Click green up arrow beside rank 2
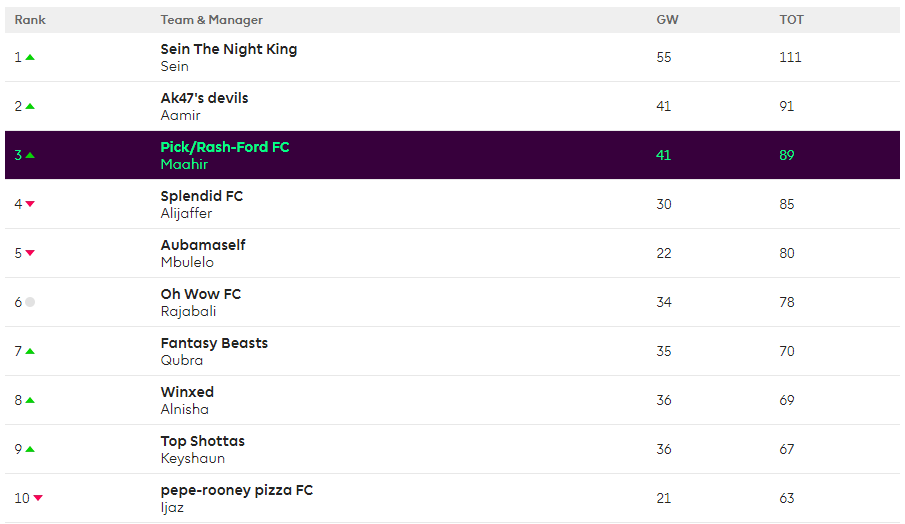The image size is (905, 524). tap(30, 107)
